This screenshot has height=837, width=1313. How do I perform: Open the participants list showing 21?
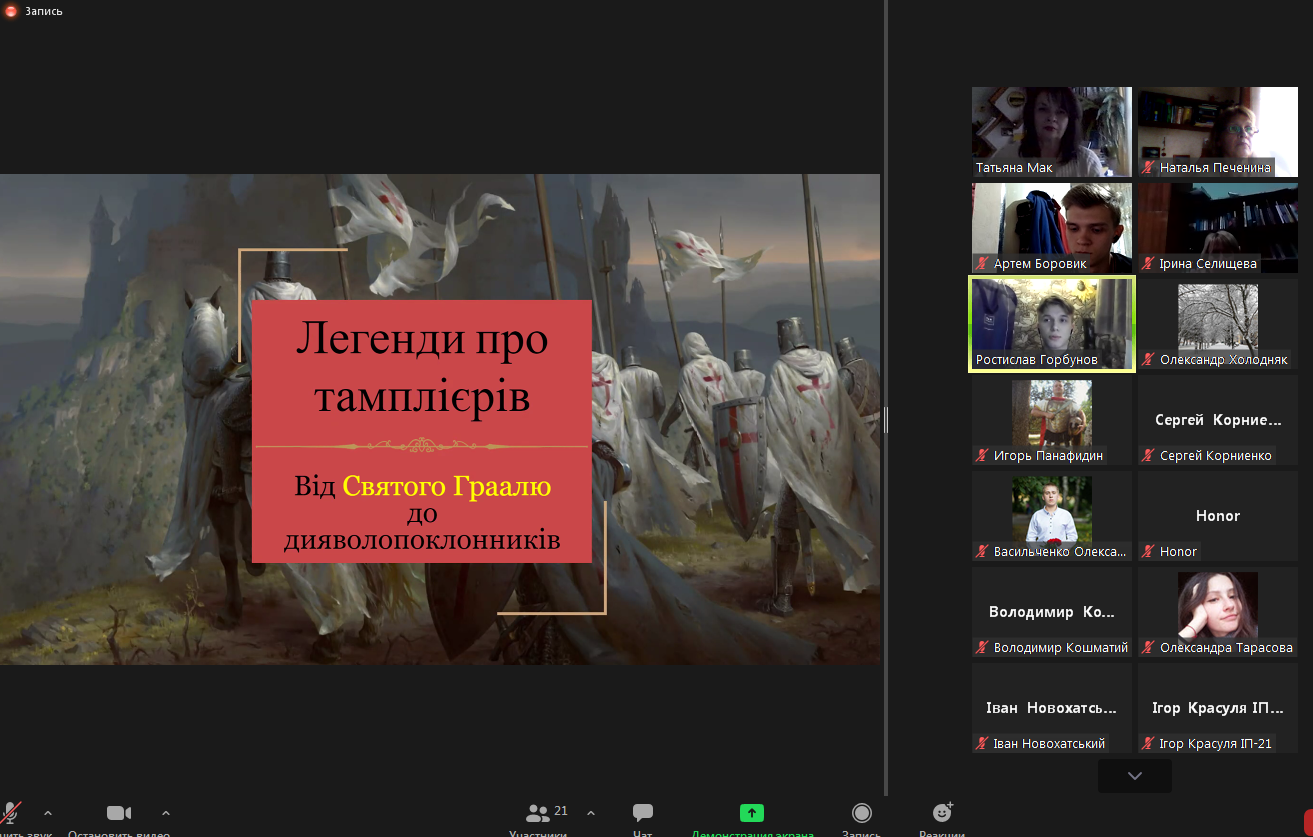[547, 813]
